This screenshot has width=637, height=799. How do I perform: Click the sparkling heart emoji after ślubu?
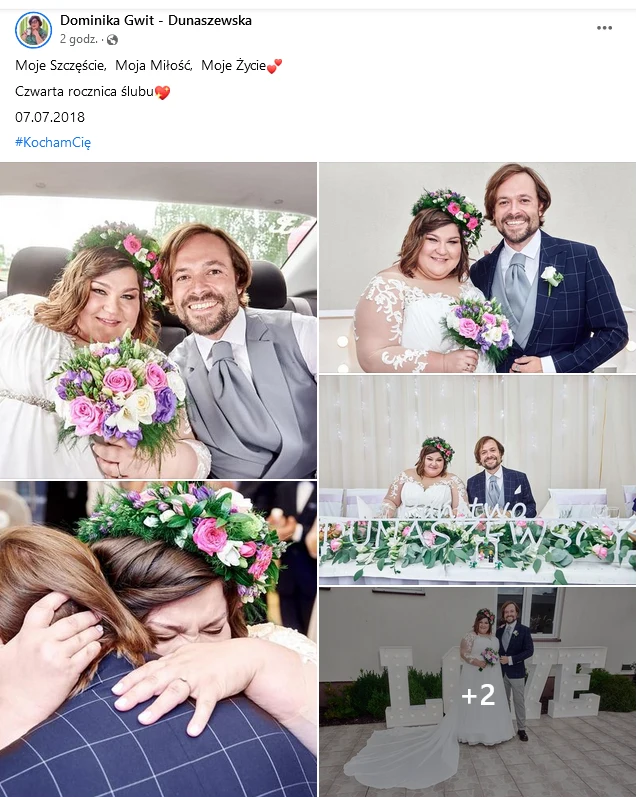163,92
